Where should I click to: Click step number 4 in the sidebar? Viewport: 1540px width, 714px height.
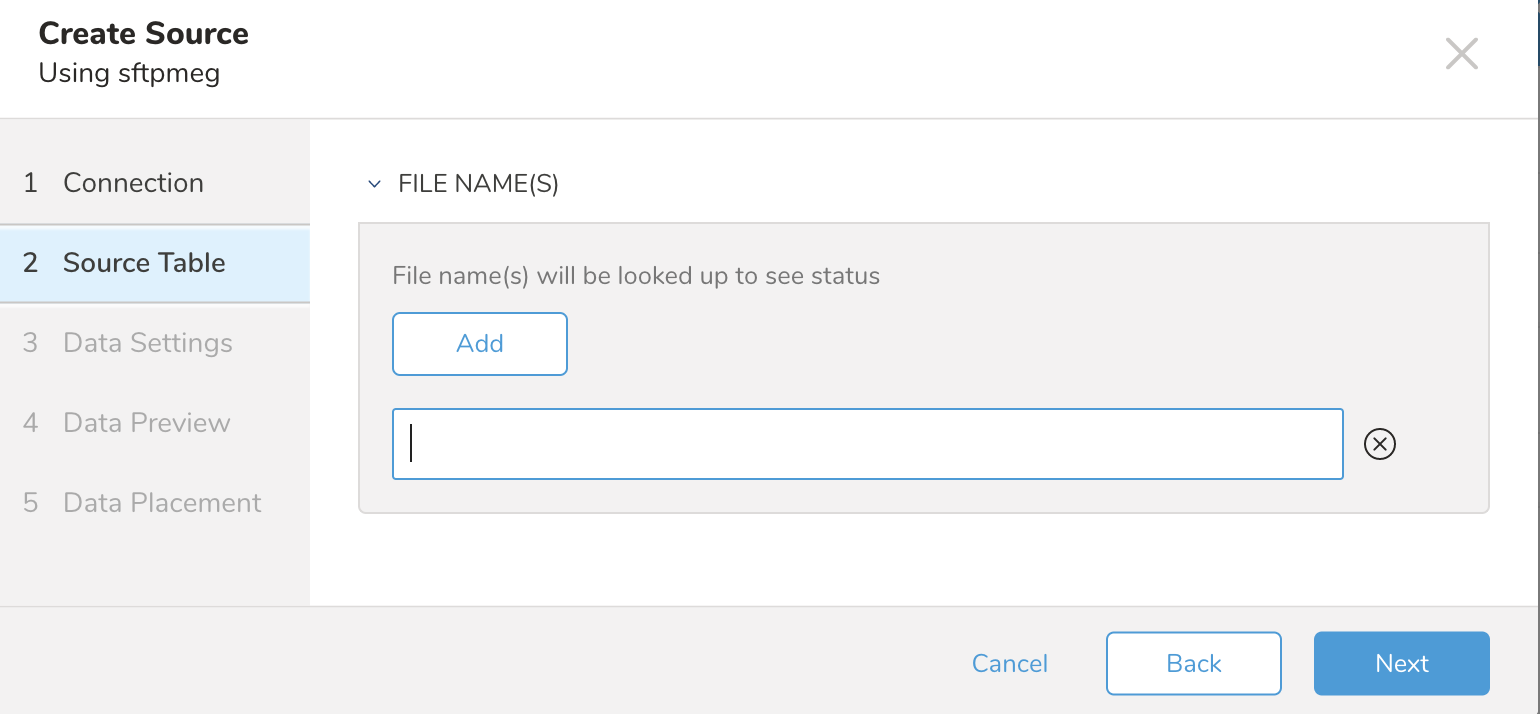tap(31, 423)
